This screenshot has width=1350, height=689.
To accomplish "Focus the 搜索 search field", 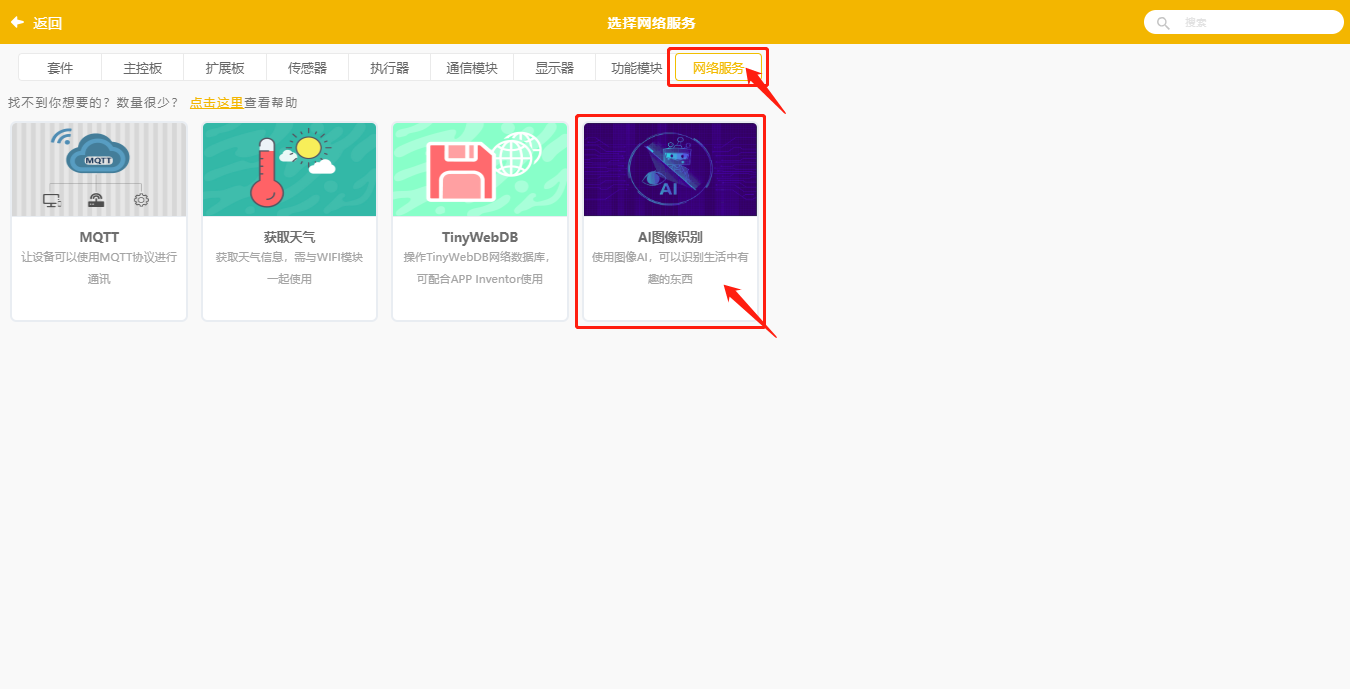I will coord(1243,22).
